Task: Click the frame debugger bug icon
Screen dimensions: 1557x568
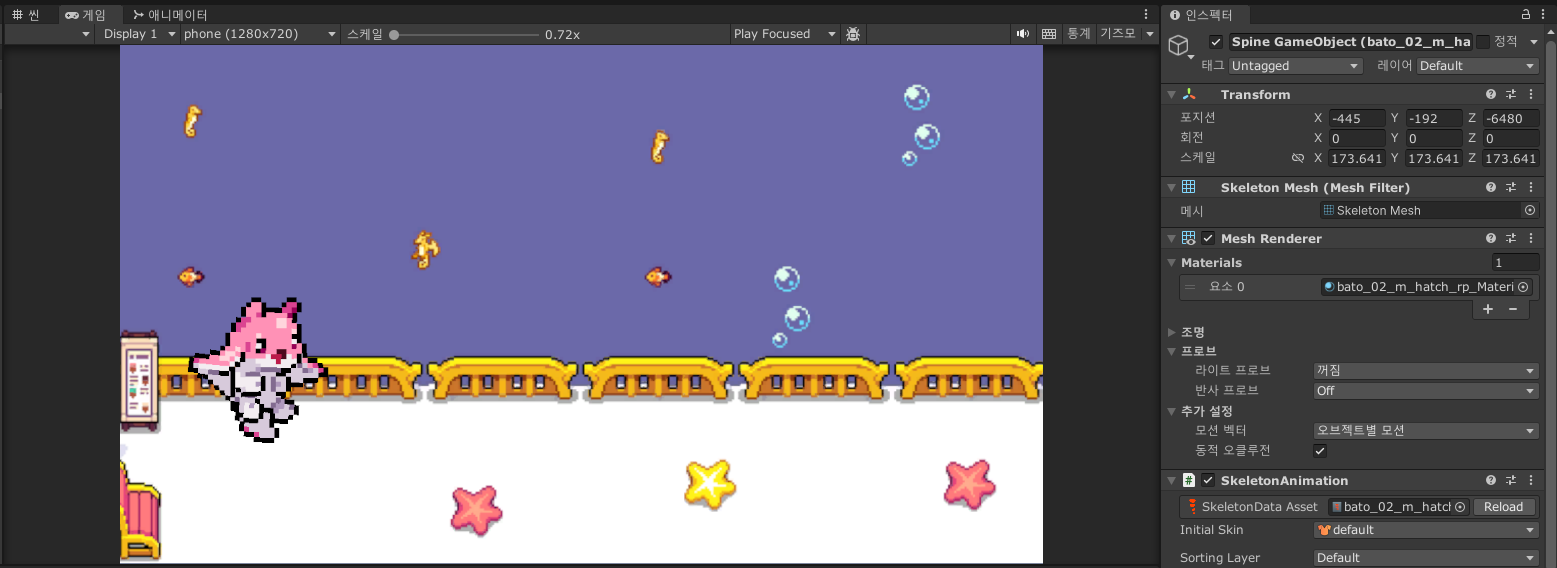Action: [853, 34]
